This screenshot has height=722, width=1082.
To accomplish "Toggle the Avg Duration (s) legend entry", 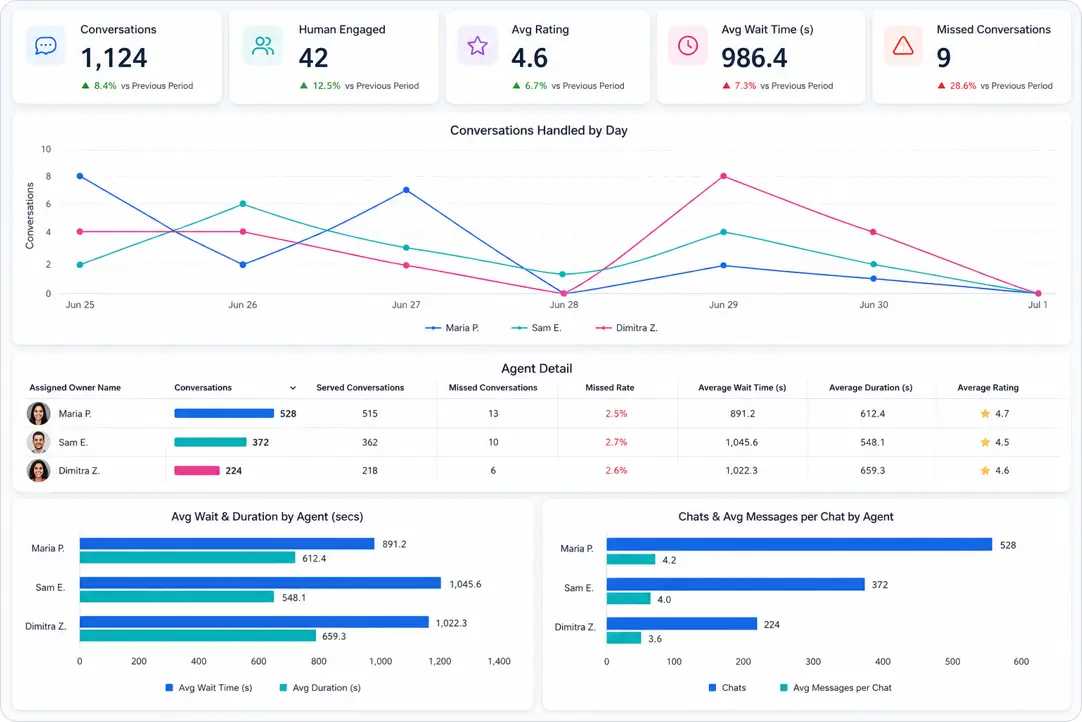I will pyautogui.click(x=320, y=687).
